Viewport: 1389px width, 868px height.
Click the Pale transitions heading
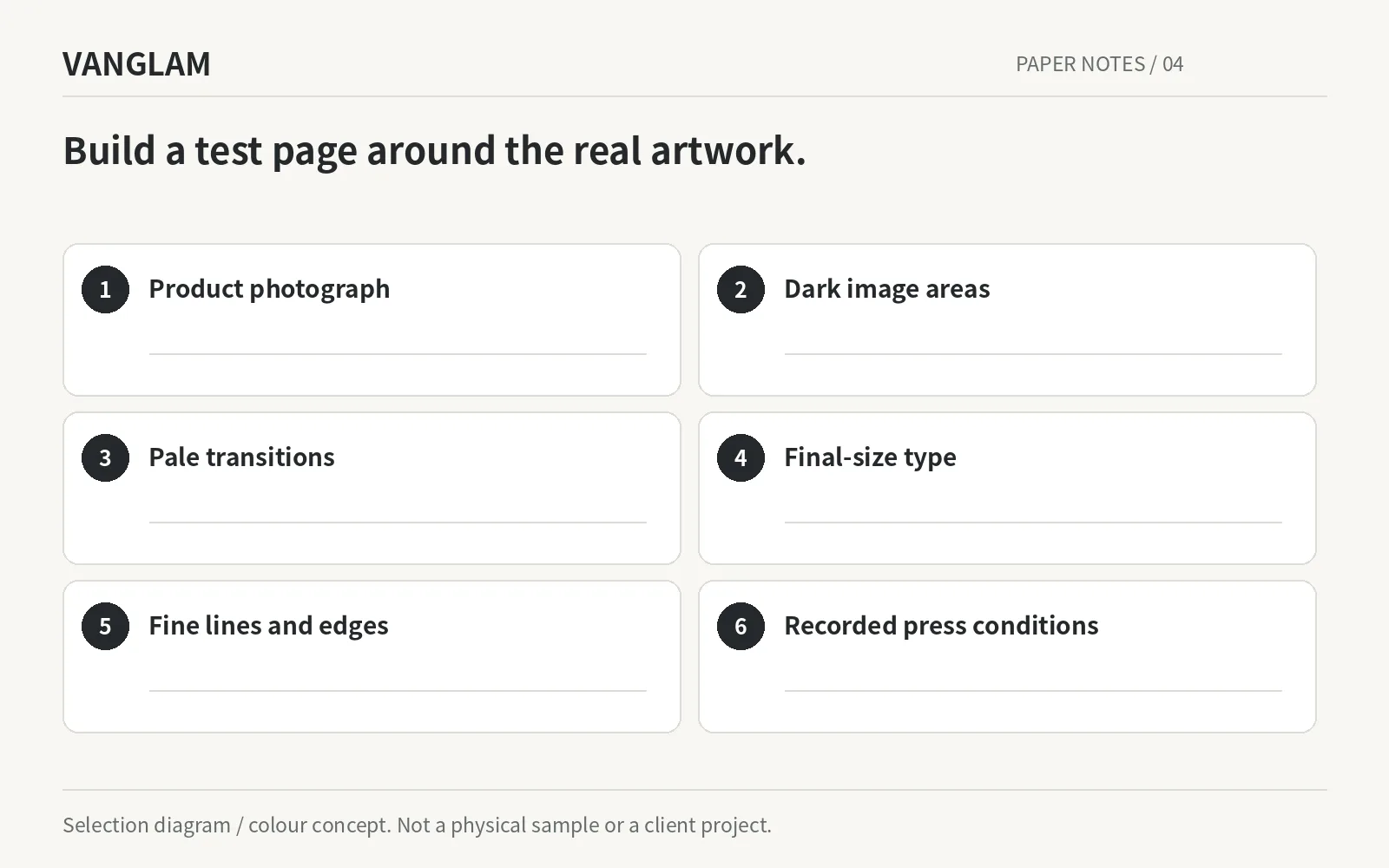(241, 457)
